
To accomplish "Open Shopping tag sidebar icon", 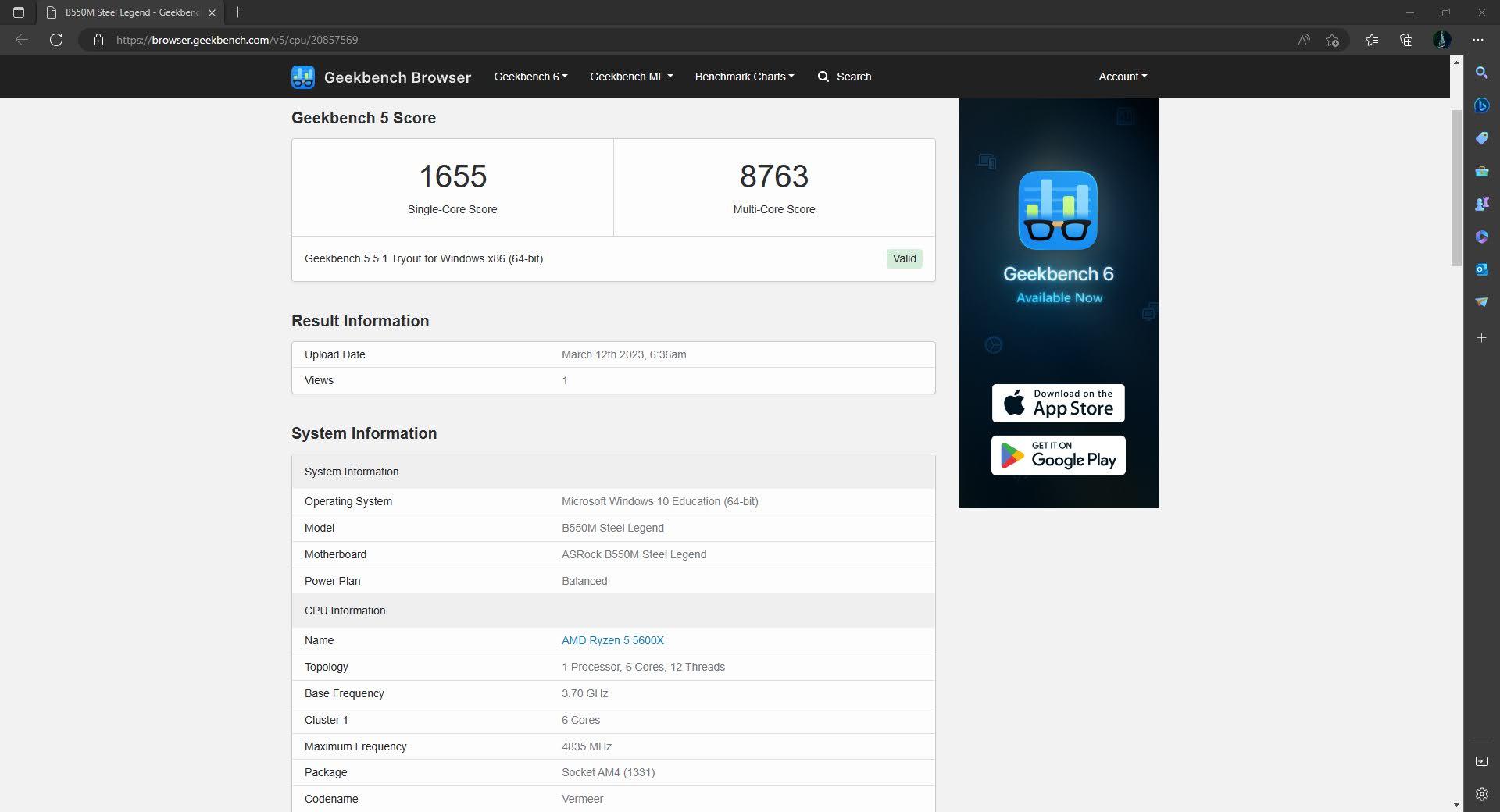I will click(1481, 138).
